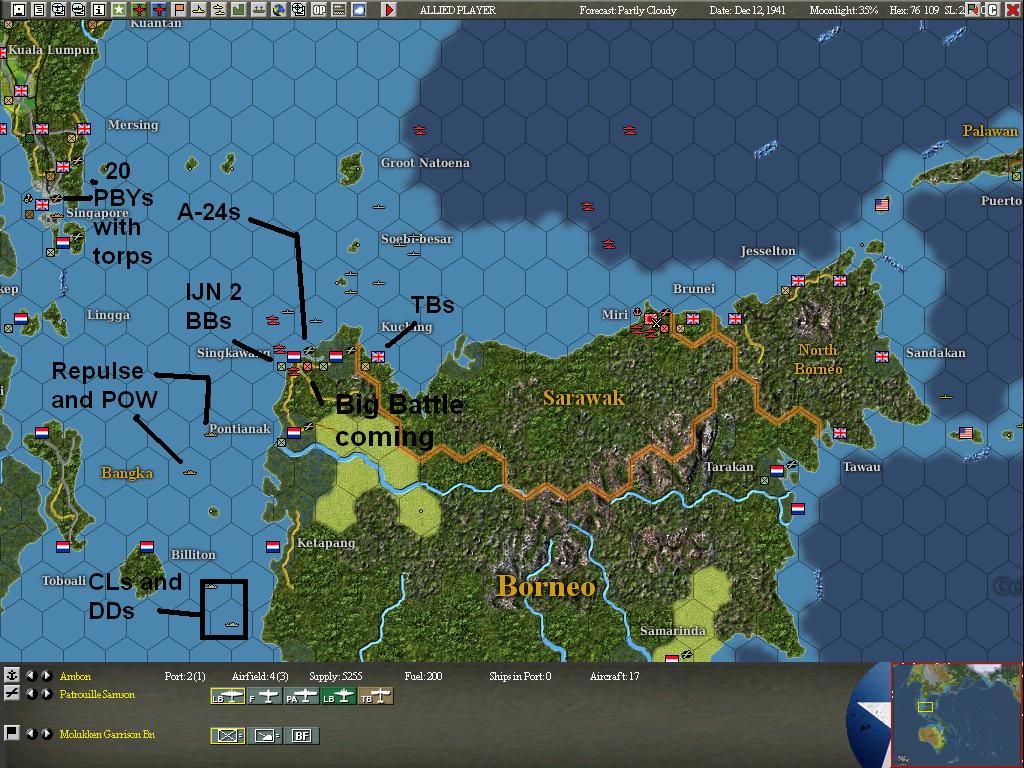Select the F fighter air unit
The width and height of the screenshot is (1024, 768).
point(264,697)
